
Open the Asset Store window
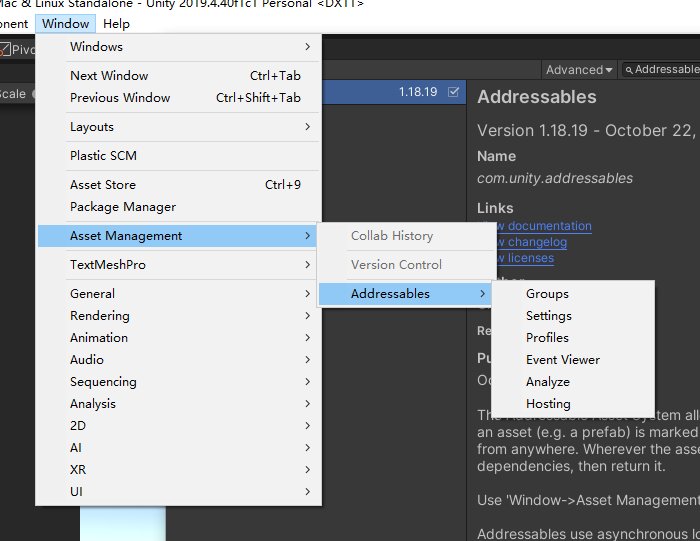click(179, 185)
